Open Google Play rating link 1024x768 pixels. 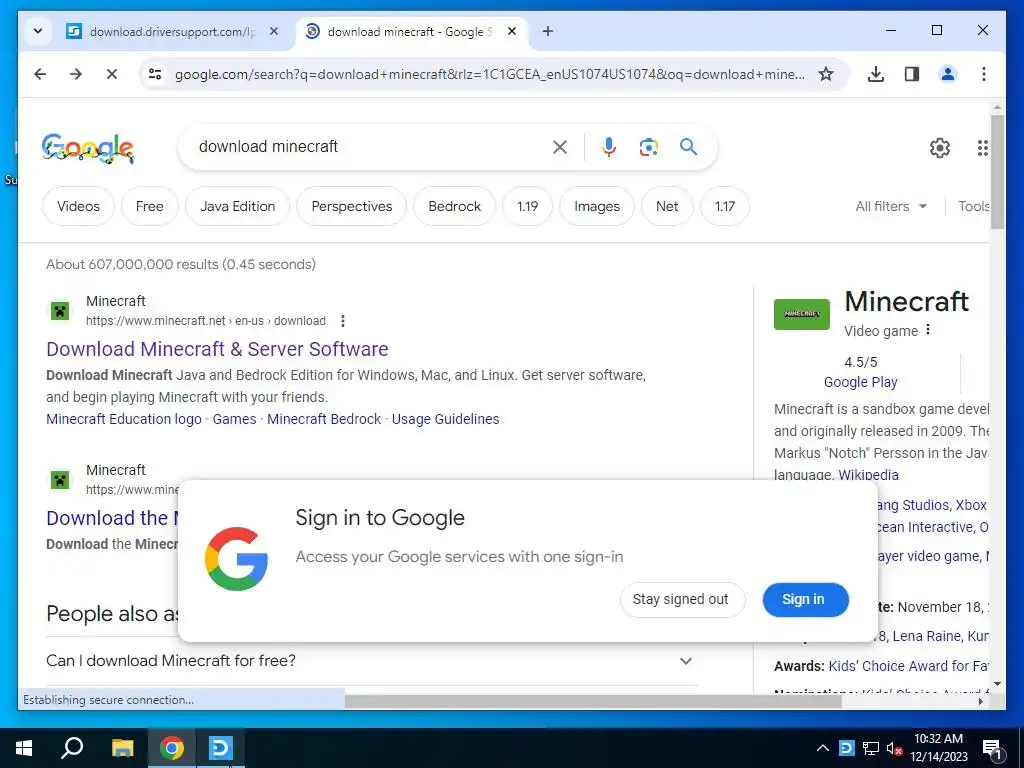click(x=860, y=382)
